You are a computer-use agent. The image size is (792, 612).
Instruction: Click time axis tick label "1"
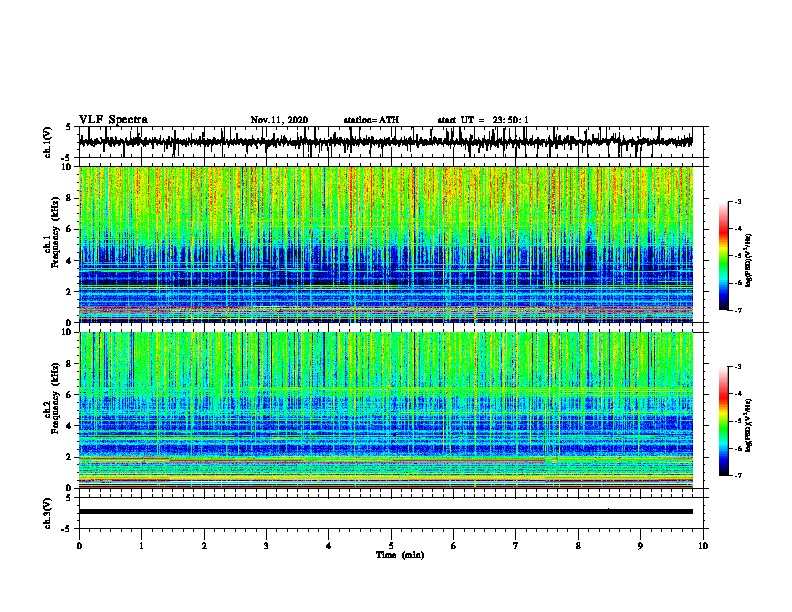(141, 546)
